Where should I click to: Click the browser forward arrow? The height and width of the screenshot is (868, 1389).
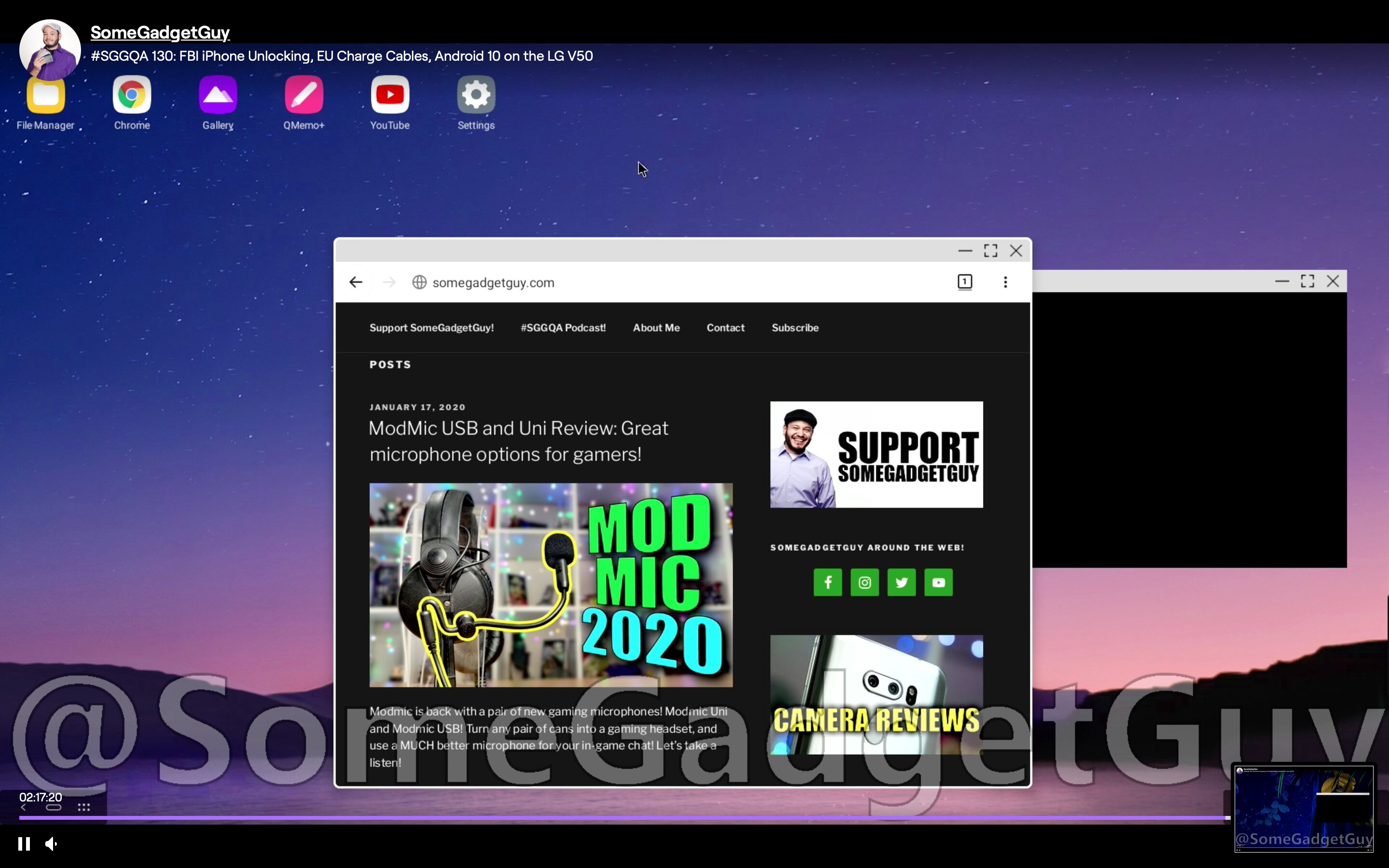[389, 282]
